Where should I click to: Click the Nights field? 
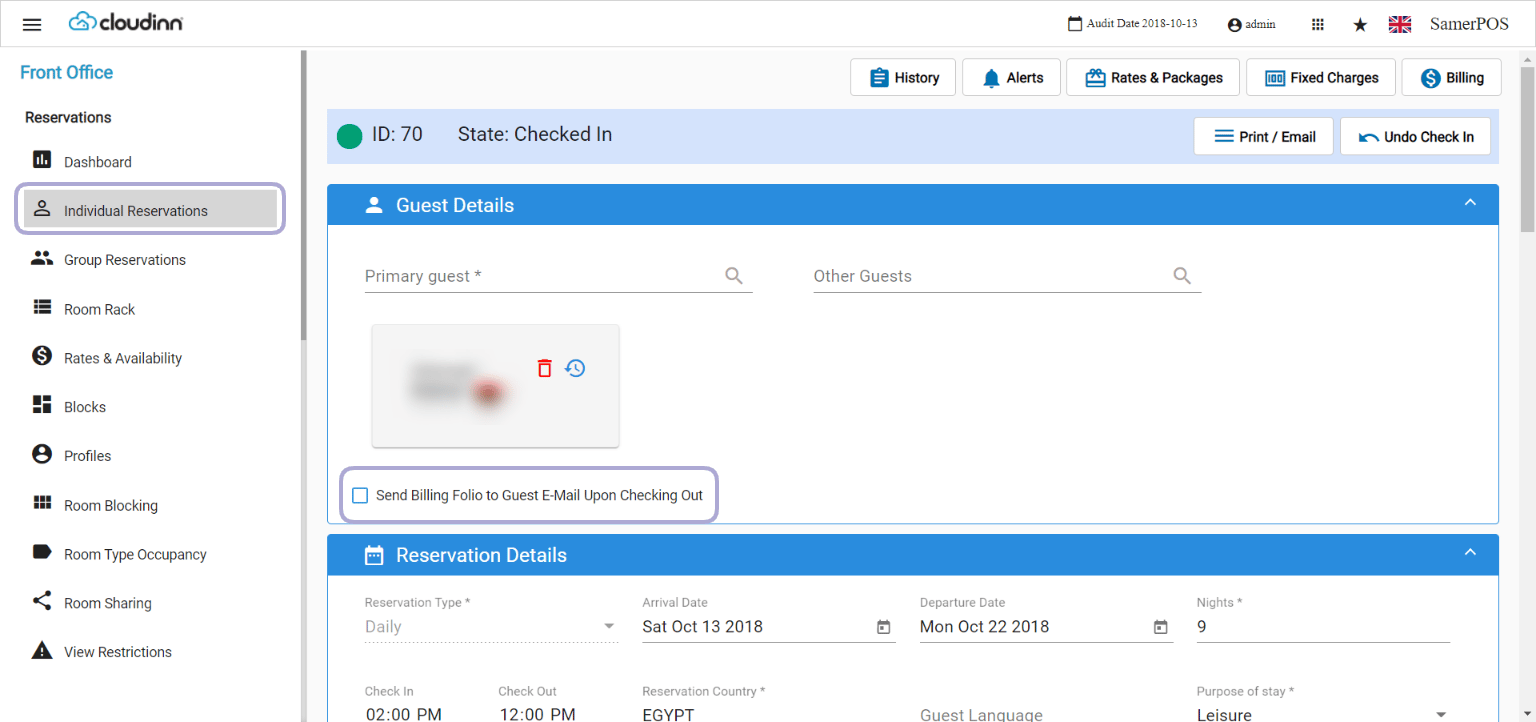pos(1323,627)
